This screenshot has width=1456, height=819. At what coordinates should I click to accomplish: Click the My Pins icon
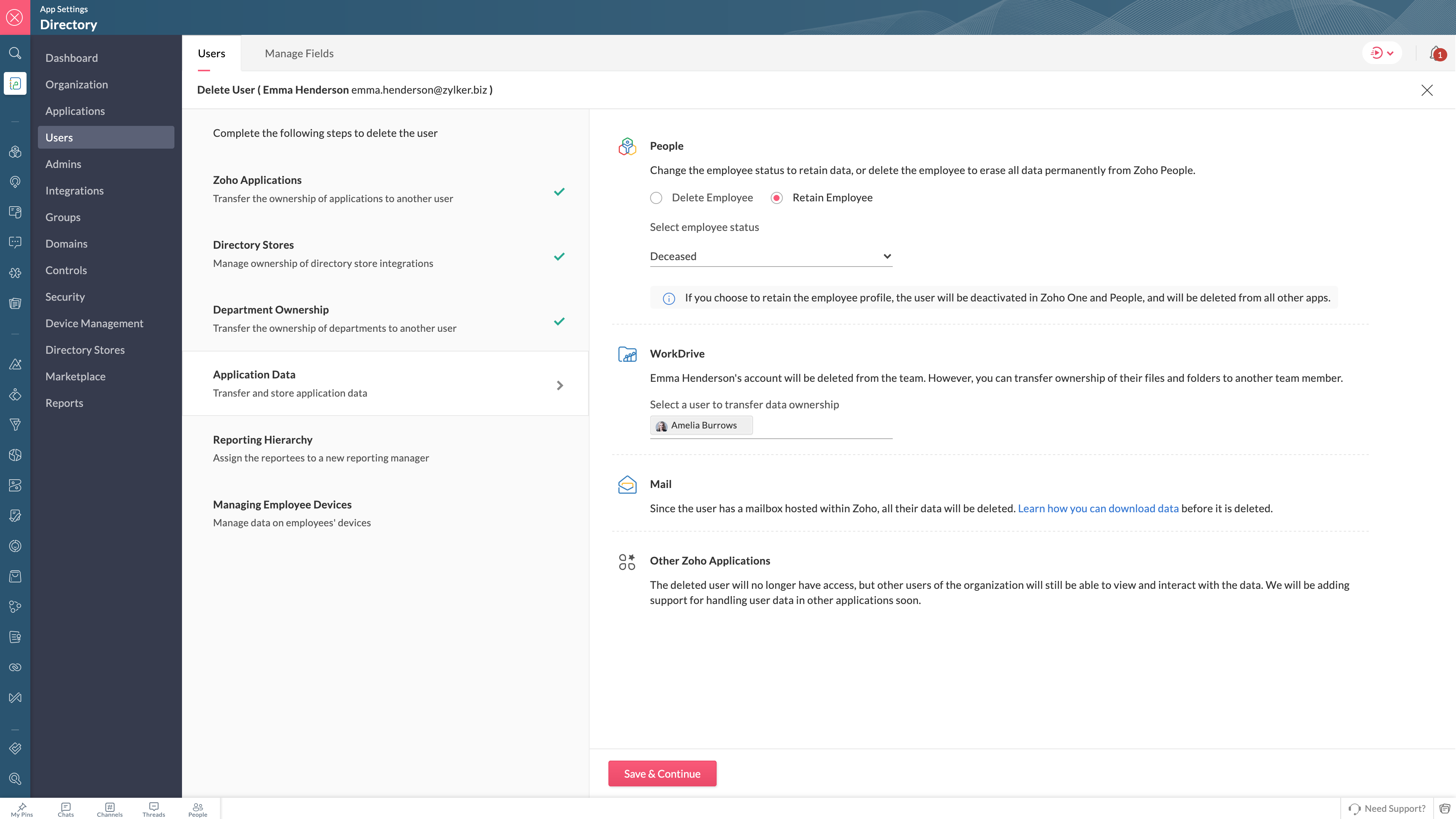coord(22,809)
